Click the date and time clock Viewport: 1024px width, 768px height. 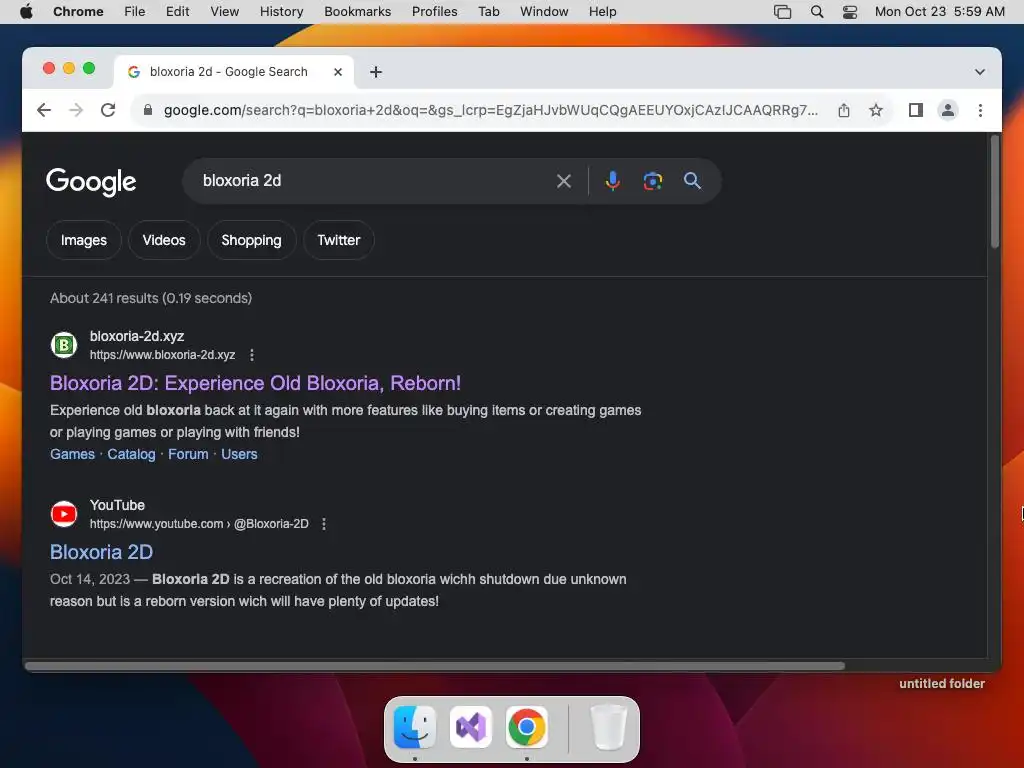pos(939,12)
